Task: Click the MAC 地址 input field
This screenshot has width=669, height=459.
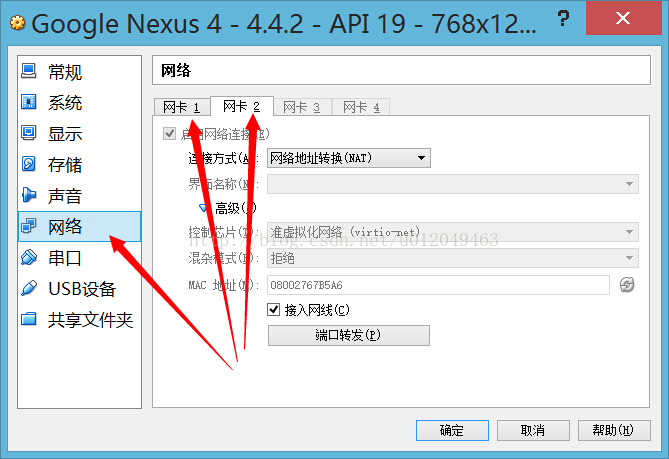Action: [438, 285]
